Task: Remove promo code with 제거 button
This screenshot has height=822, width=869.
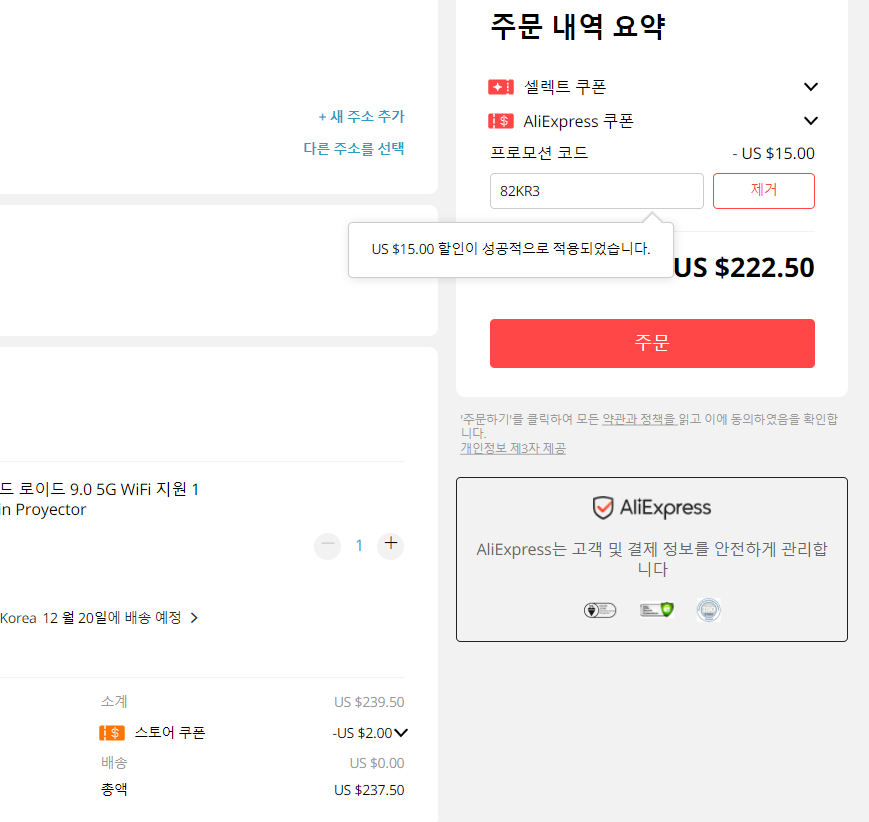Action: pos(763,191)
